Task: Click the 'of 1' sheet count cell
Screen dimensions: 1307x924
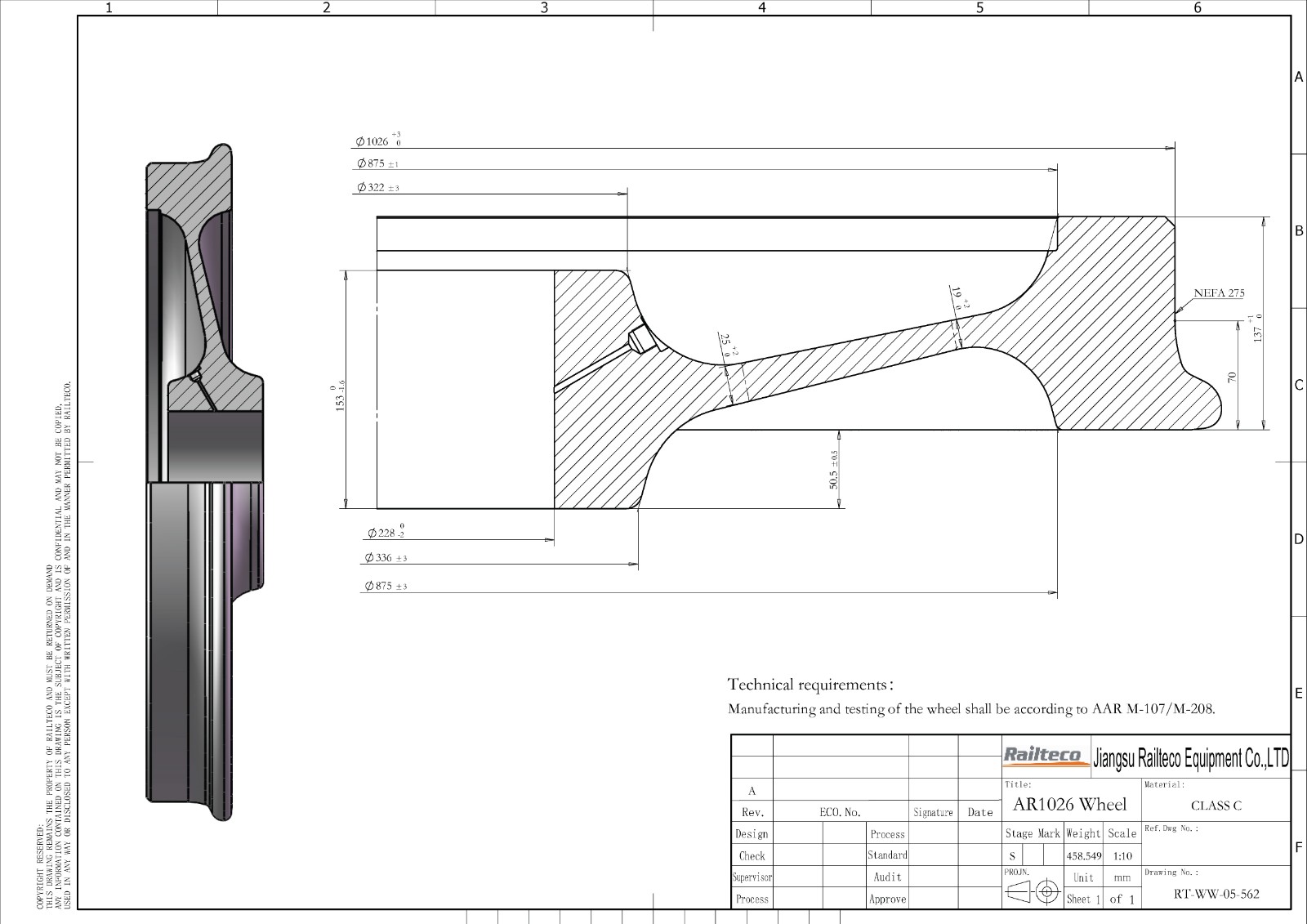Action: coord(1122,899)
